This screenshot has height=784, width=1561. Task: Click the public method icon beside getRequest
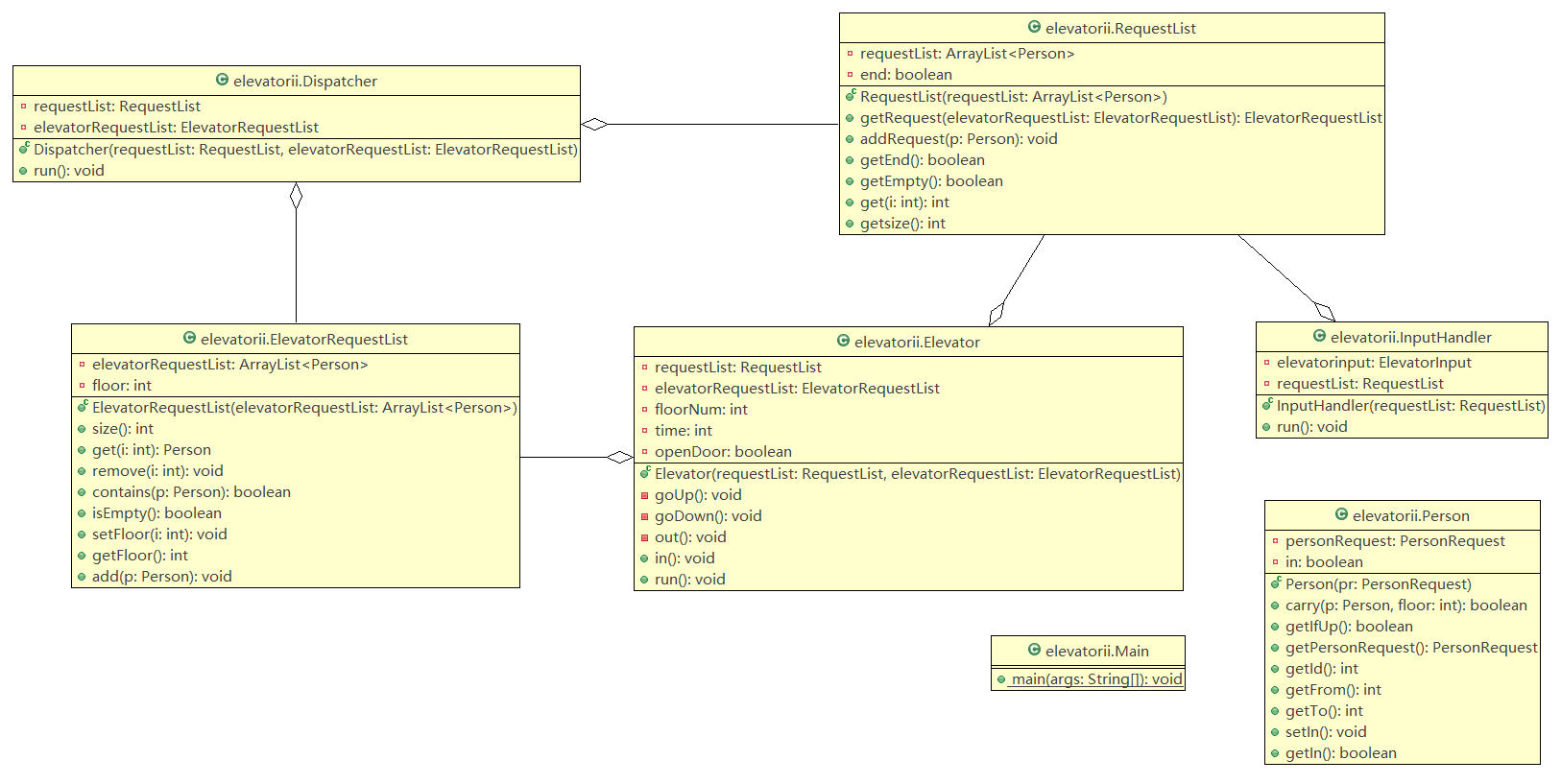851,118
